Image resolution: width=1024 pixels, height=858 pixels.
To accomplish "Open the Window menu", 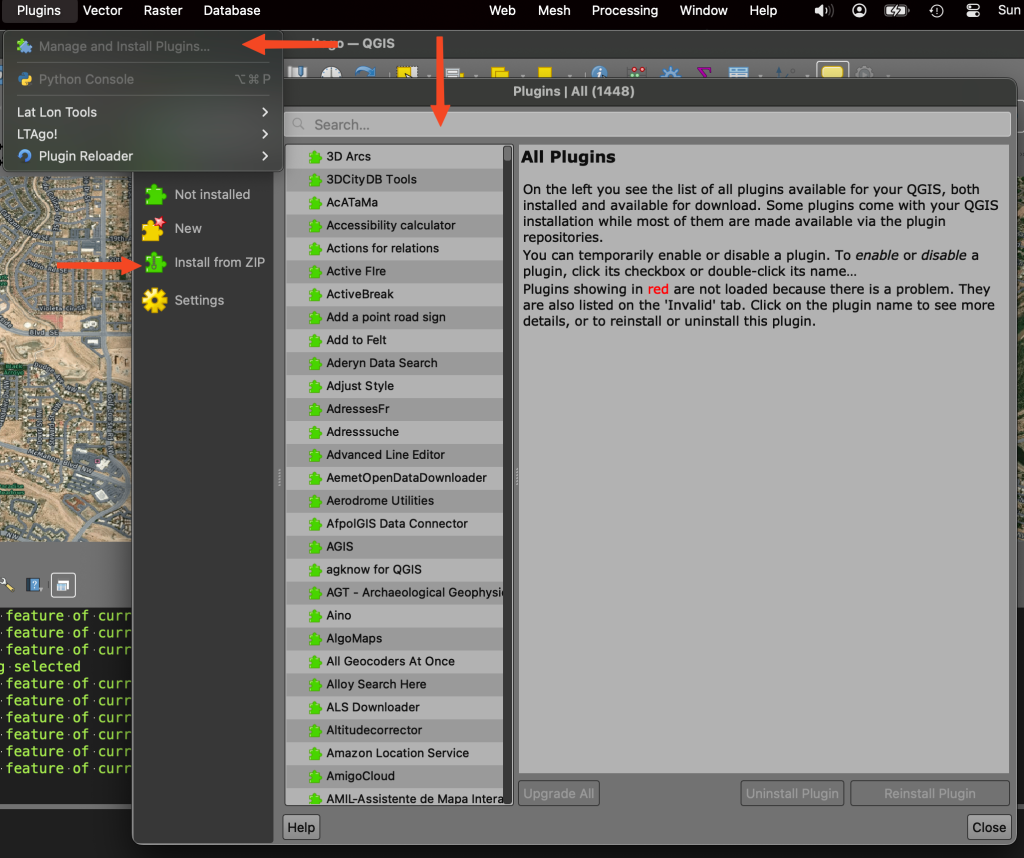I will (703, 10).
